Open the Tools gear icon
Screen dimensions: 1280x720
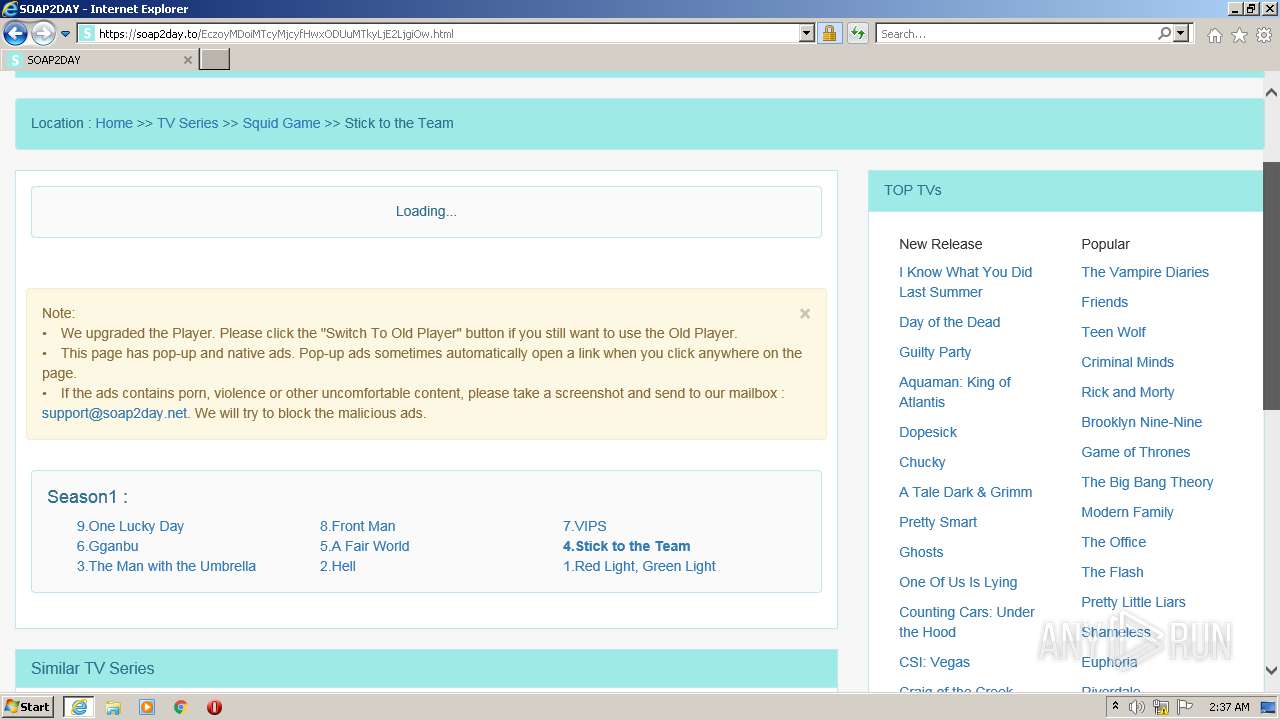1264,35
